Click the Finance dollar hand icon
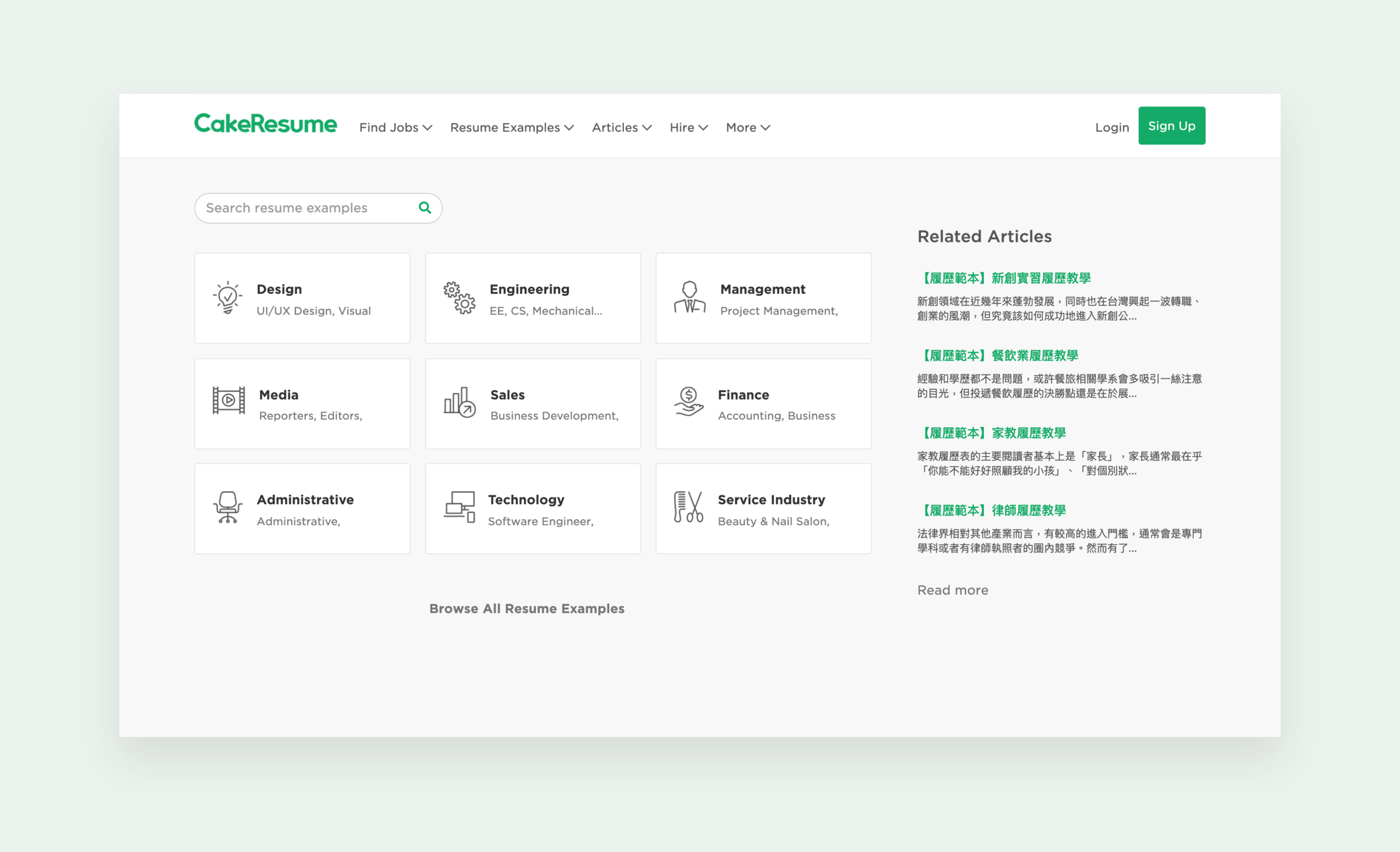The width and height of the screenshot is (1400, 852). pos(689,401)
